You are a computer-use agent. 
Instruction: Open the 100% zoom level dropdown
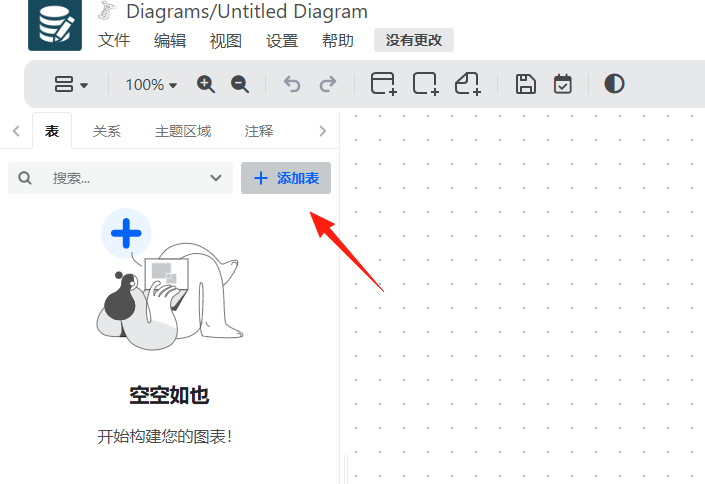(151, 85)
